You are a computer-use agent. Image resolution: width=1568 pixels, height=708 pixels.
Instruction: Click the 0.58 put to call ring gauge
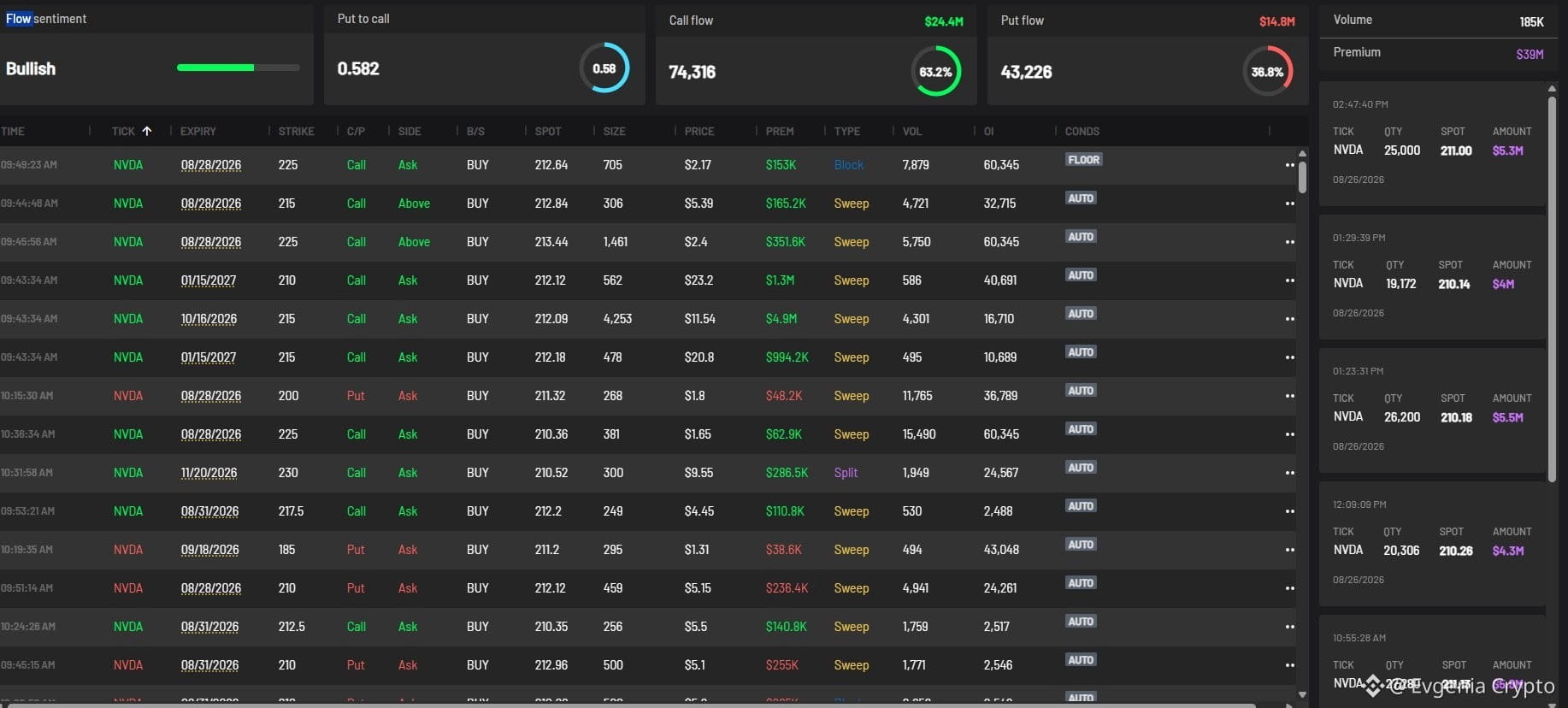[x=604, y=68]
